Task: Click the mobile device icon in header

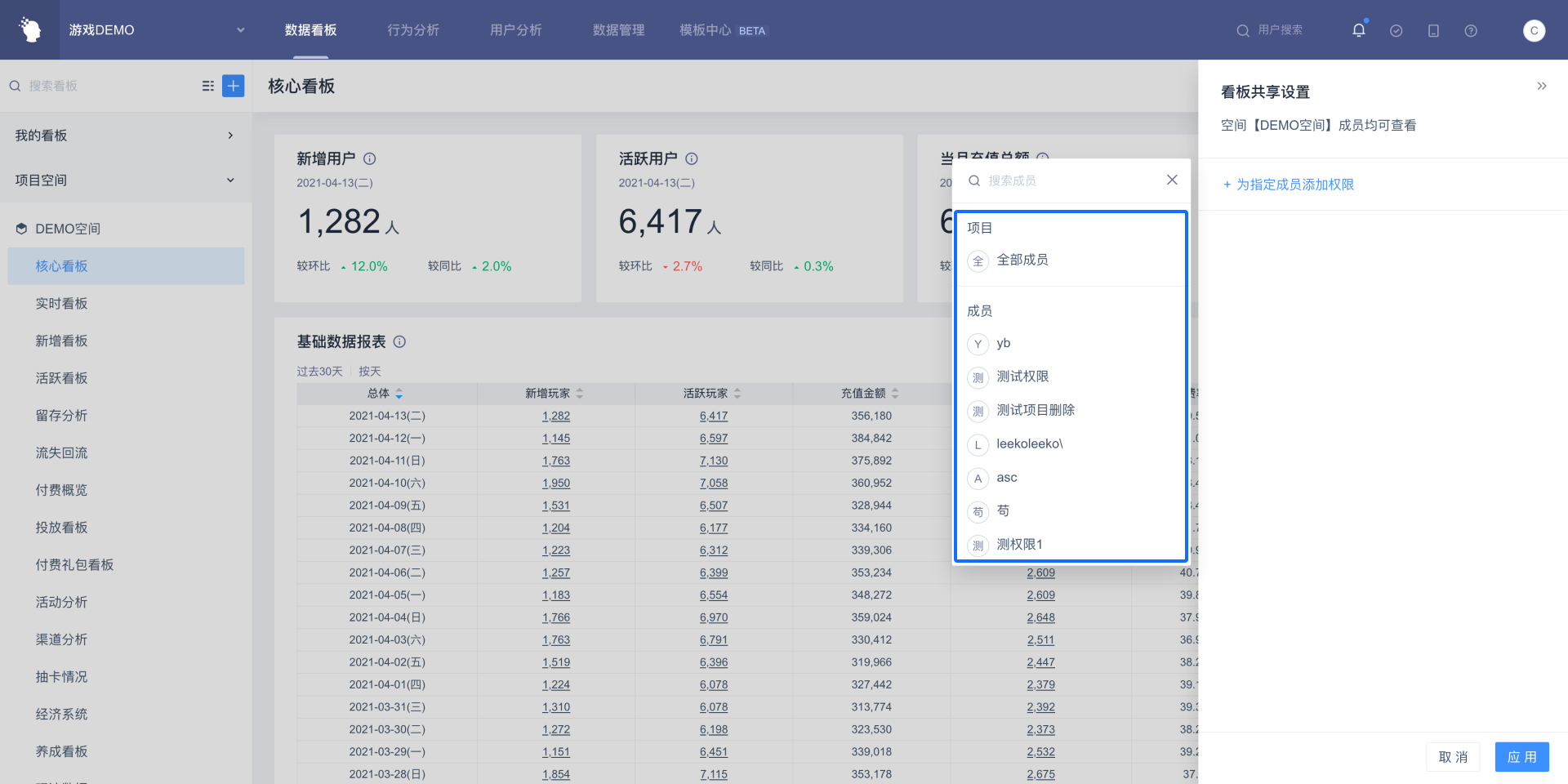Action: pos(1432,30)
